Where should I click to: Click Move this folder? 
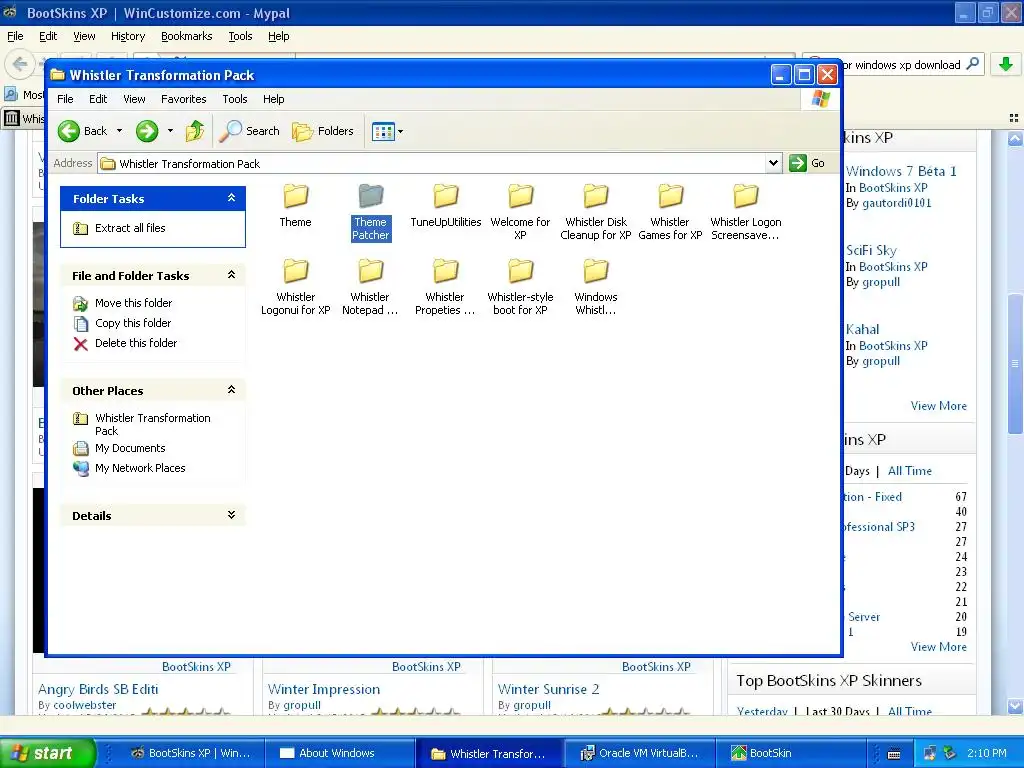point(122,303)
